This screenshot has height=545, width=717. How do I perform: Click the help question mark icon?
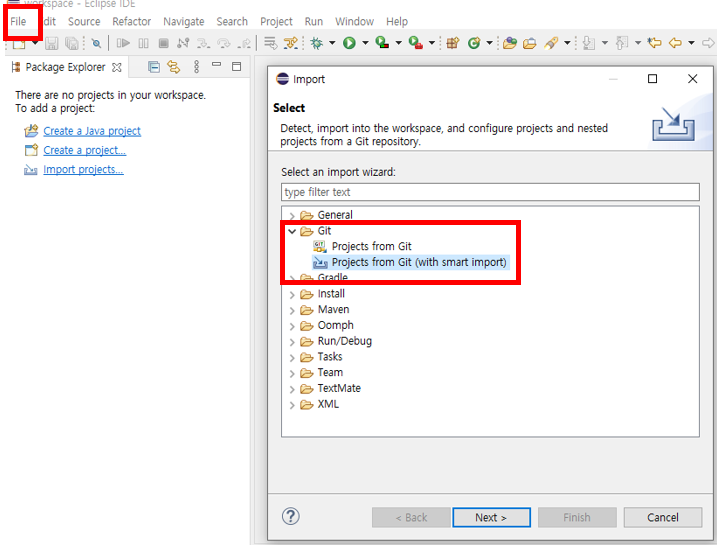[x=291, y=516]
